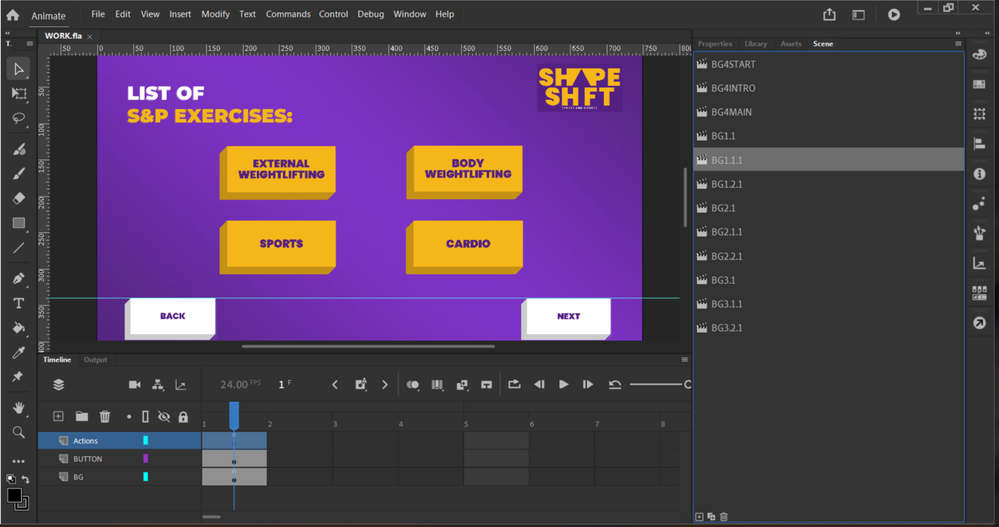
Task: Switch to the Assets tab
Action: (791, 44)
